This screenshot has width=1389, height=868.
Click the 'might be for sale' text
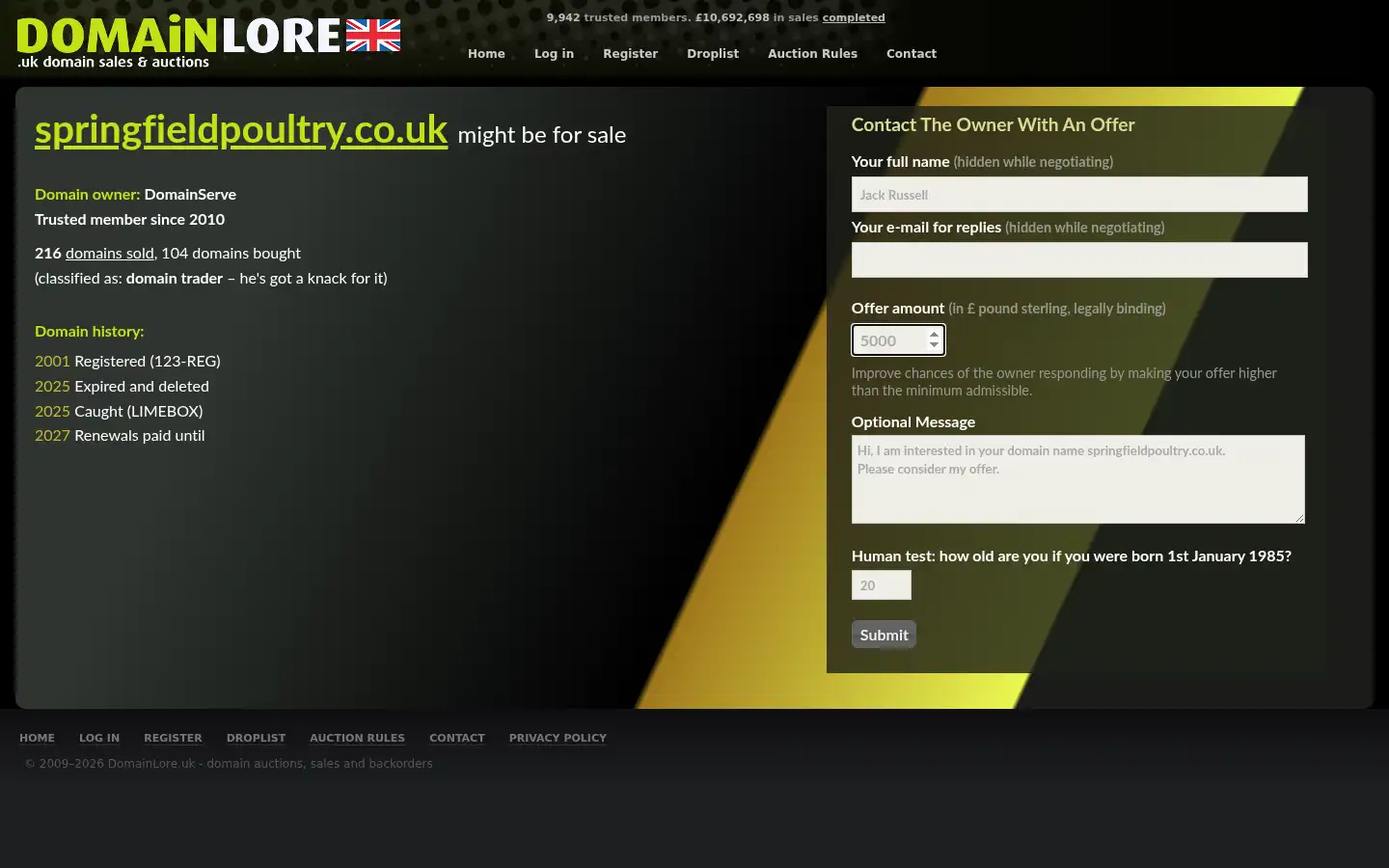541,135
